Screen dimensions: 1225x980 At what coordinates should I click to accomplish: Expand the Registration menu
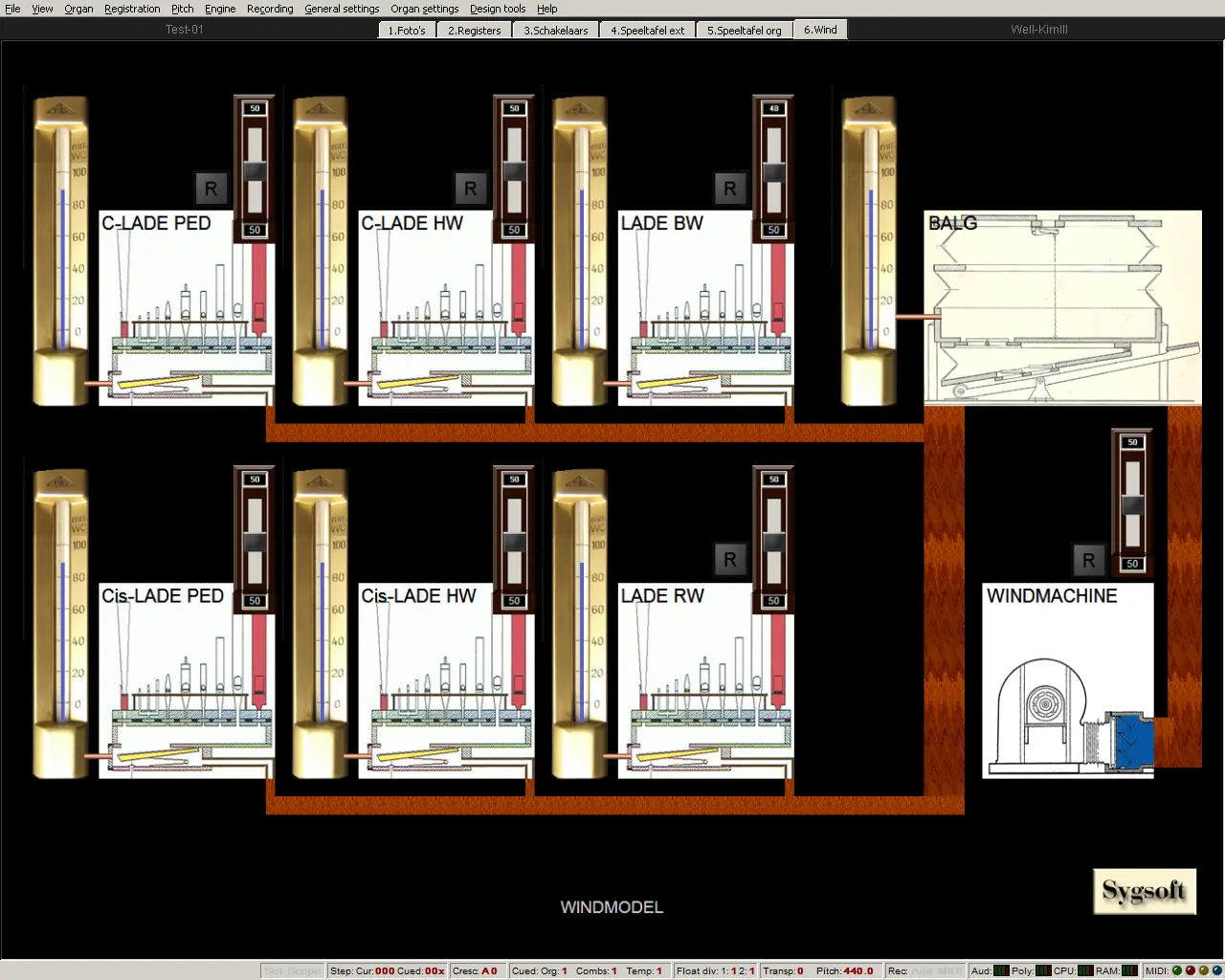pyautogui.click(x=132, y=9)
